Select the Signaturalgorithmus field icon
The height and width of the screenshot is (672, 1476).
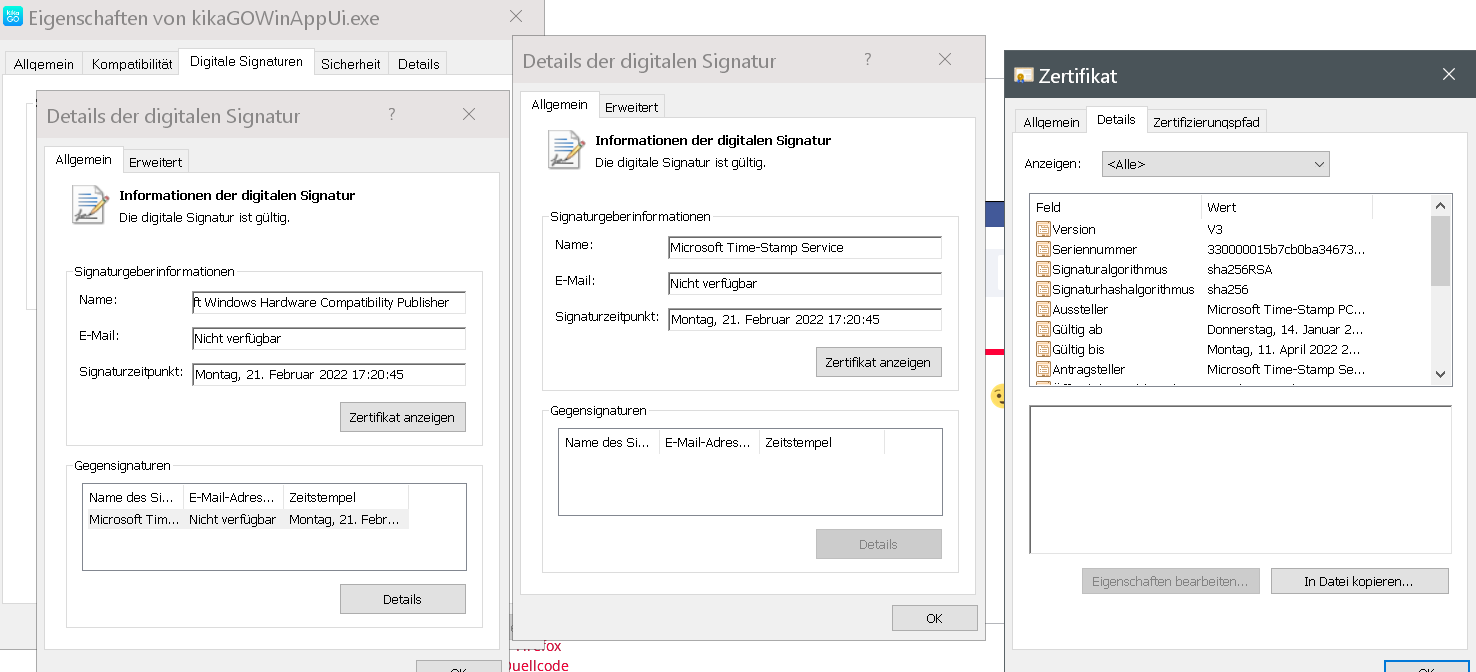click(x=1043, y=269)
